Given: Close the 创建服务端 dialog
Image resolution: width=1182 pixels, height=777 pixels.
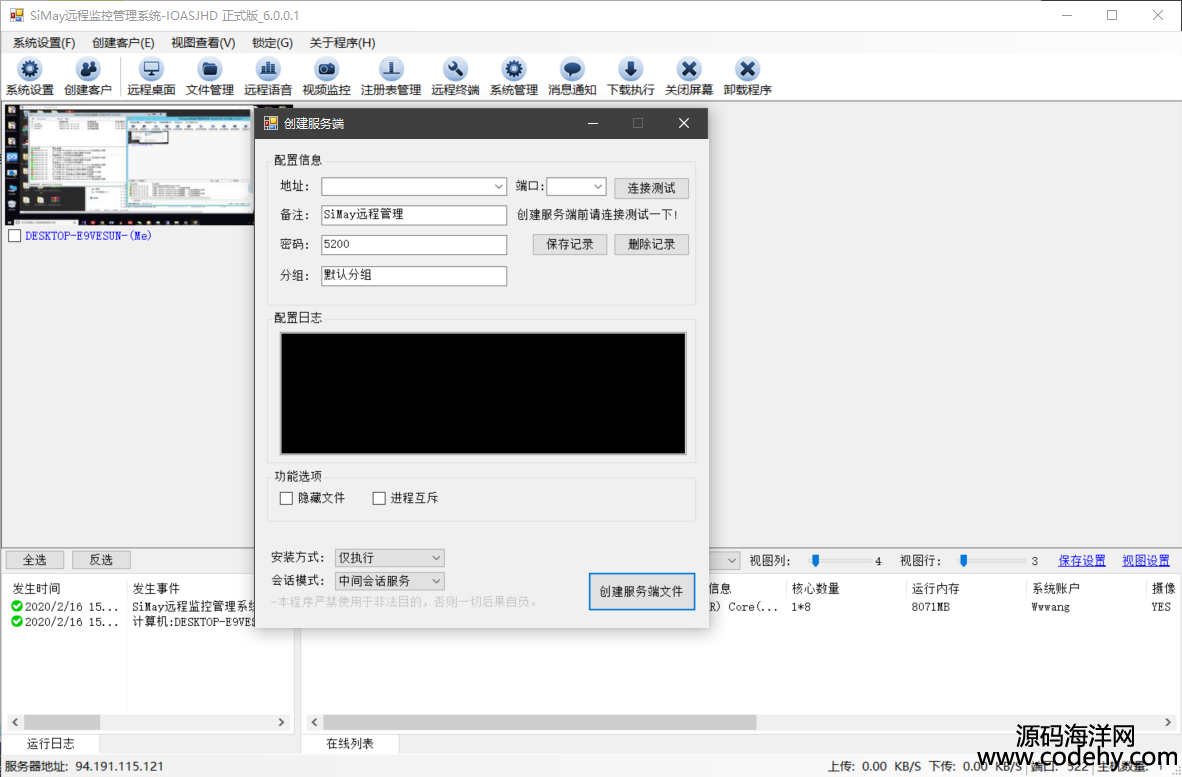Looking at the screenshot, I should tap(684, 124).
